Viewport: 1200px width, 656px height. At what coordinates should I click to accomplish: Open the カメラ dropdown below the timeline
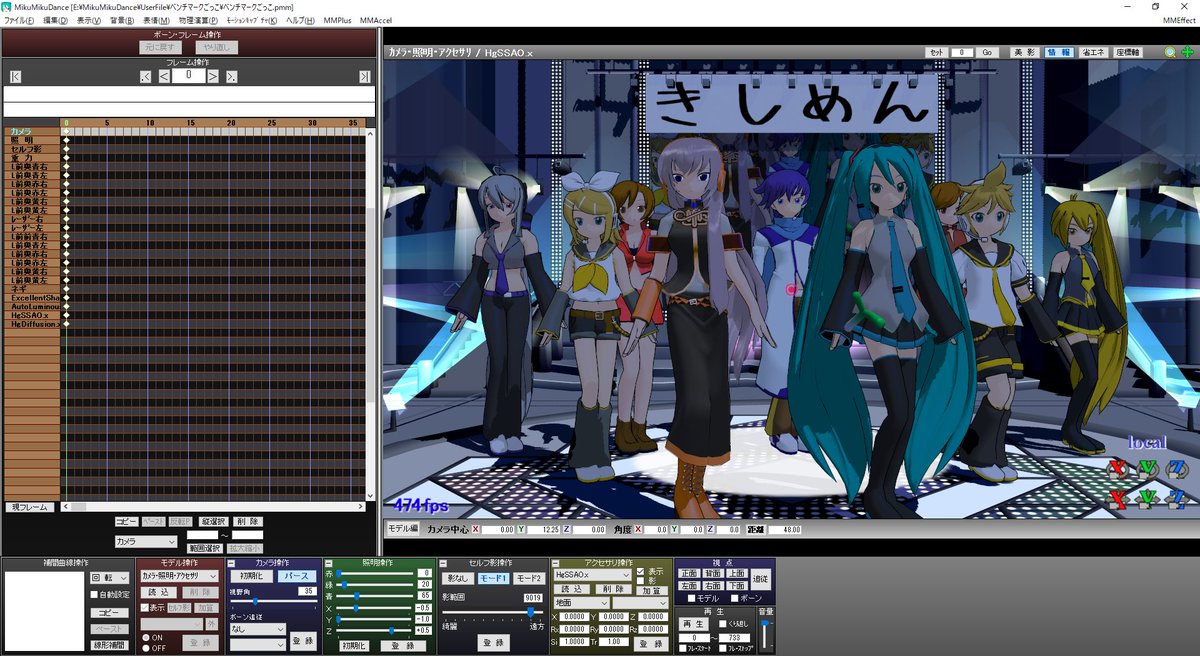click(x=146, y=541)
